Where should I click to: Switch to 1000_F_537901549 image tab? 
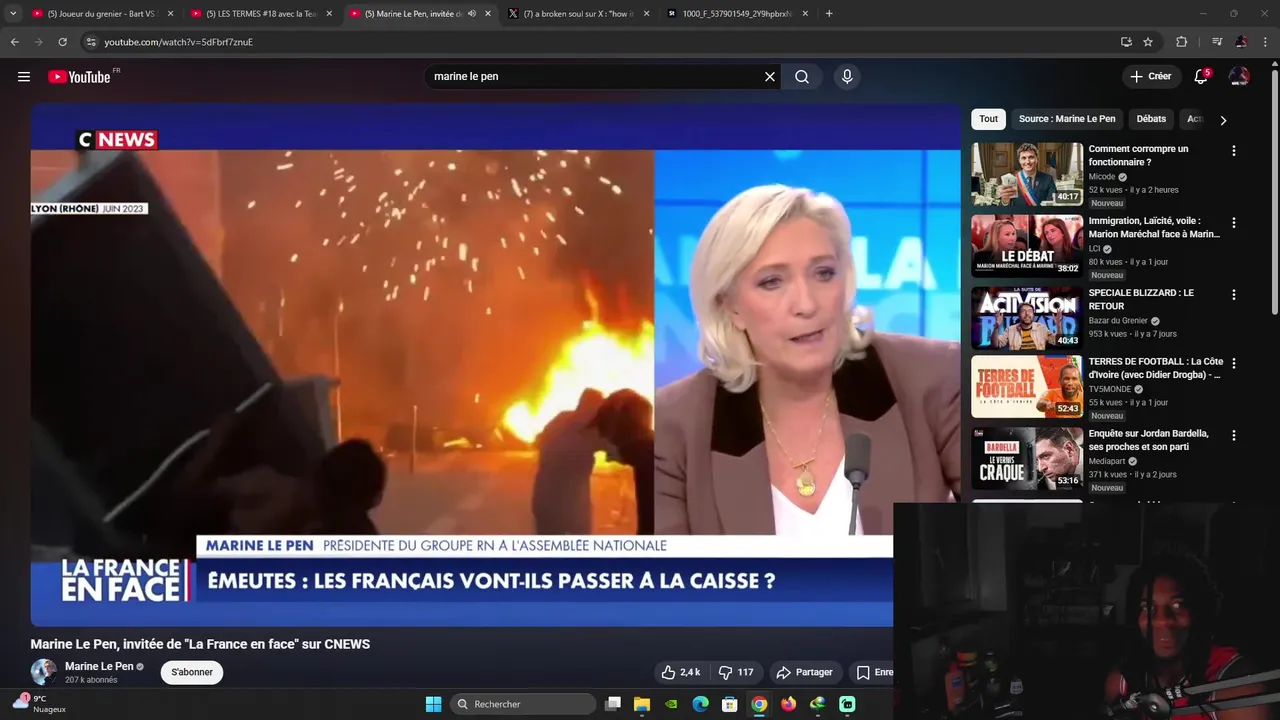737,14
